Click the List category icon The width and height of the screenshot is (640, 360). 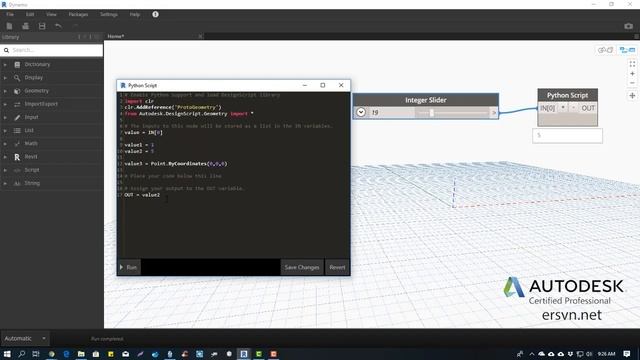point(17,130)
